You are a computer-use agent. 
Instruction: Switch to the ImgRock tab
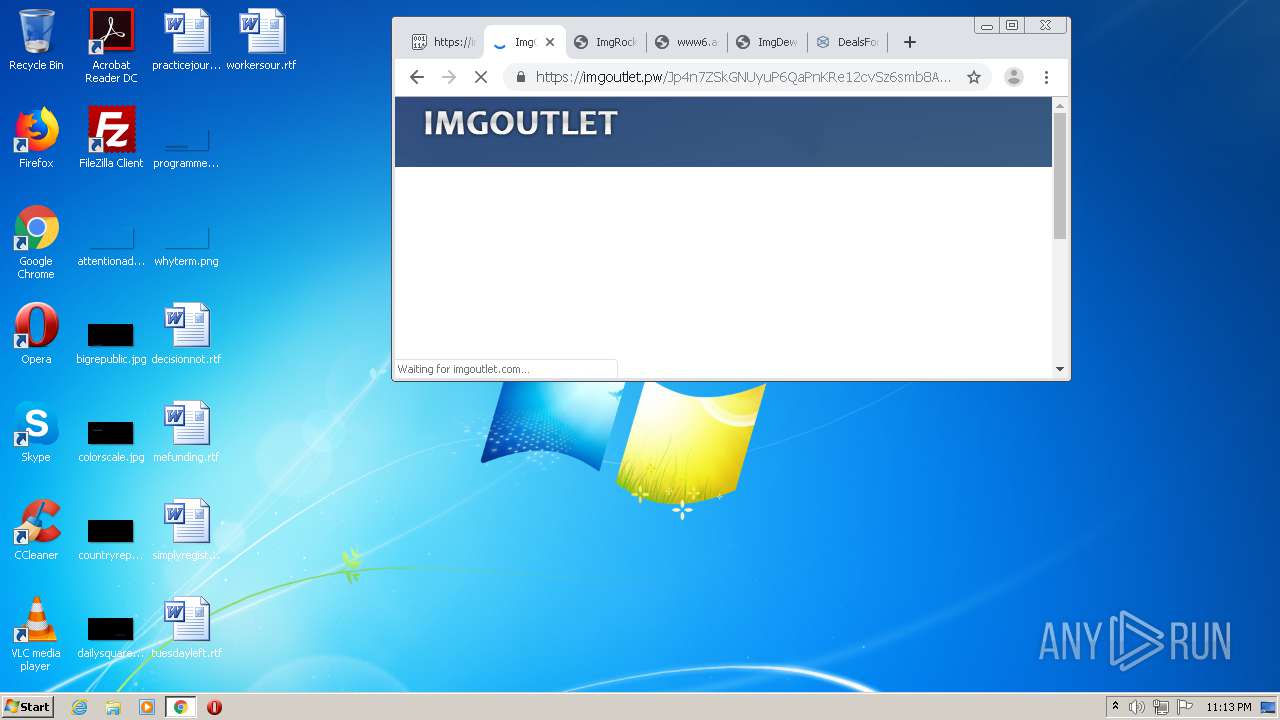click(605, 42)
